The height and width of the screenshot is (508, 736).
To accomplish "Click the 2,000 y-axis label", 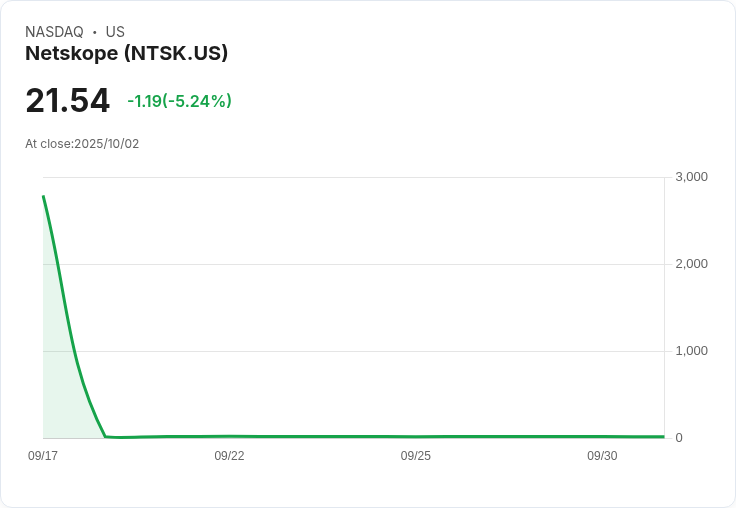I will coord(691,264).
